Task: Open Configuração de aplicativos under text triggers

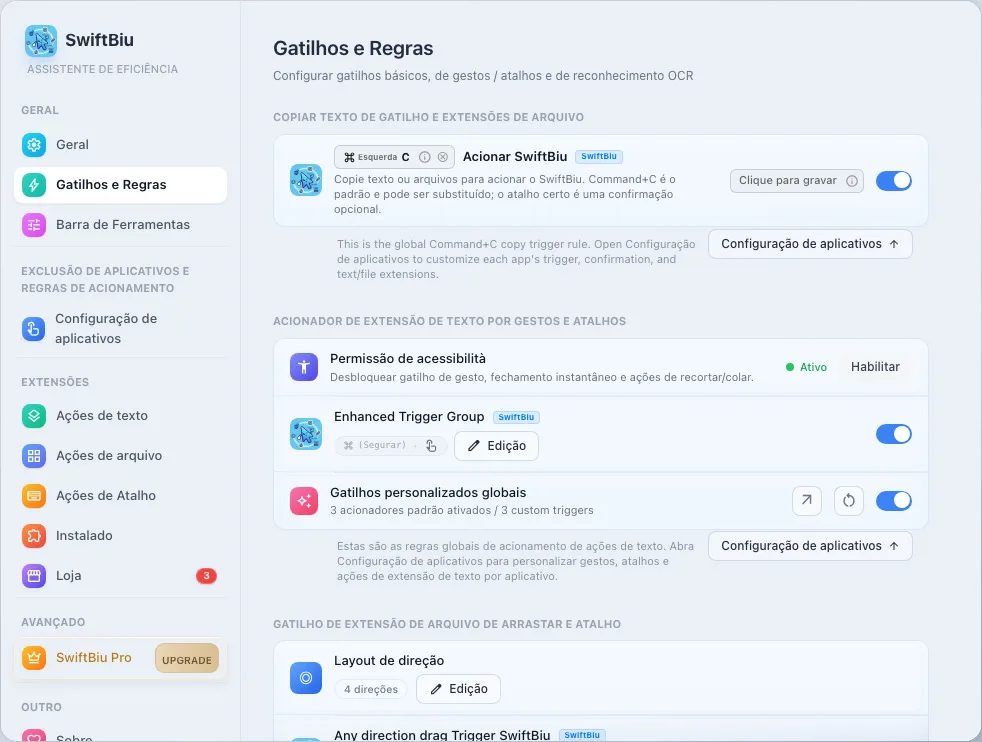Action: (x=810, y=546)
